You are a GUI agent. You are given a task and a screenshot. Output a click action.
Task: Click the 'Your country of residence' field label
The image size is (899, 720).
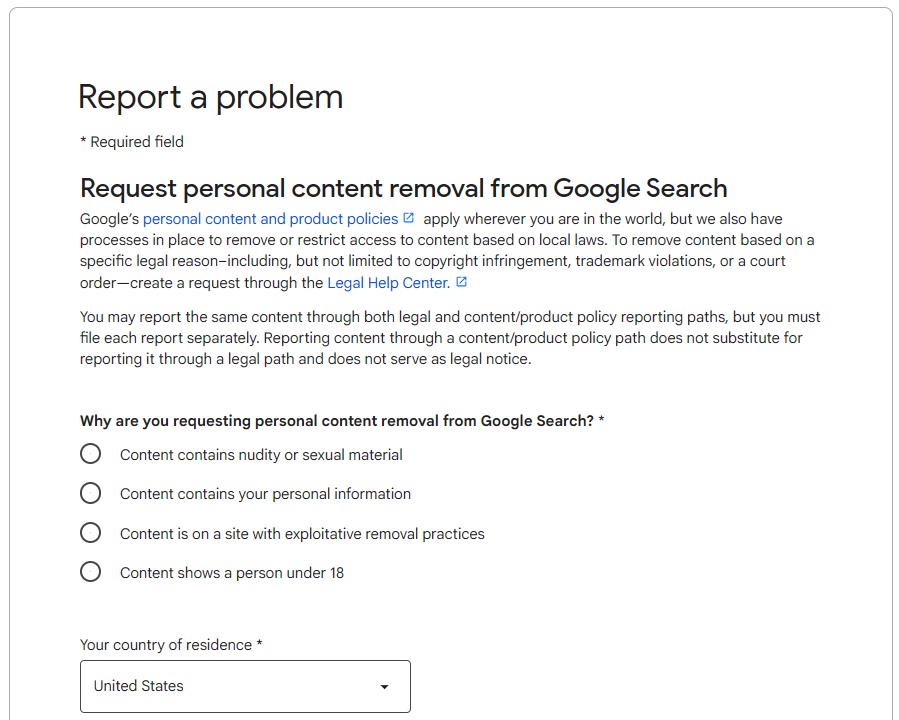point(171,645)
